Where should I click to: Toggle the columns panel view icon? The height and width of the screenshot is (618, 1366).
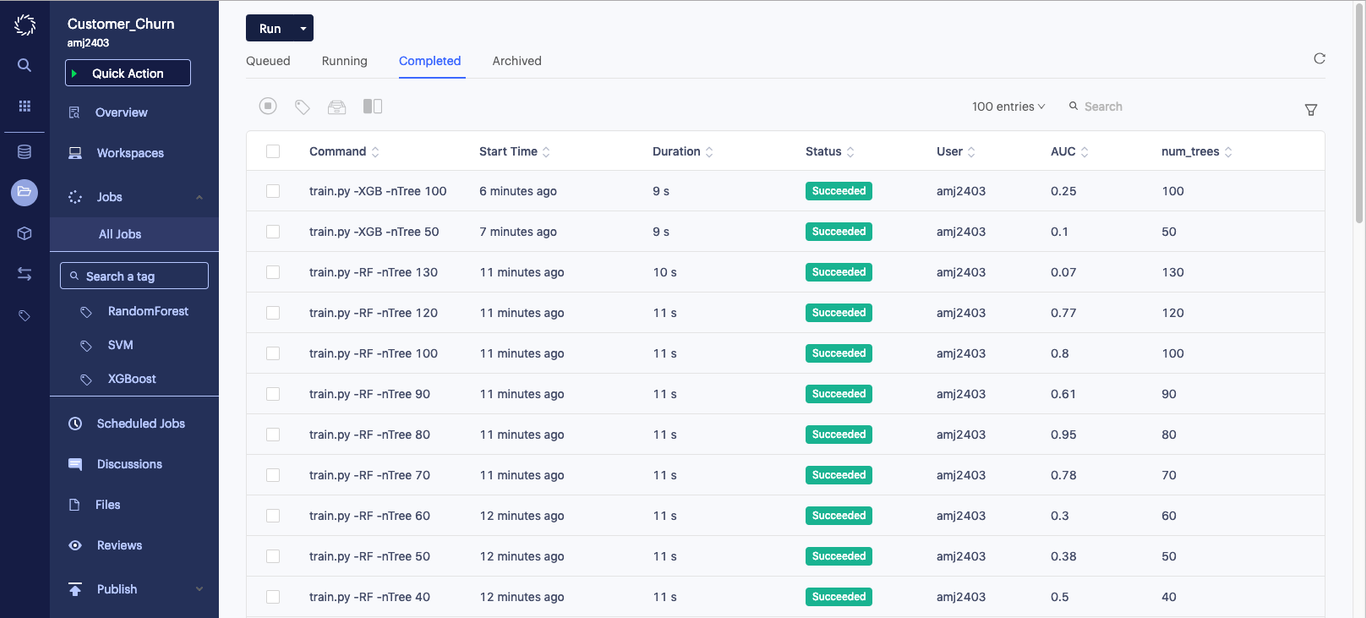pos(372,105)
